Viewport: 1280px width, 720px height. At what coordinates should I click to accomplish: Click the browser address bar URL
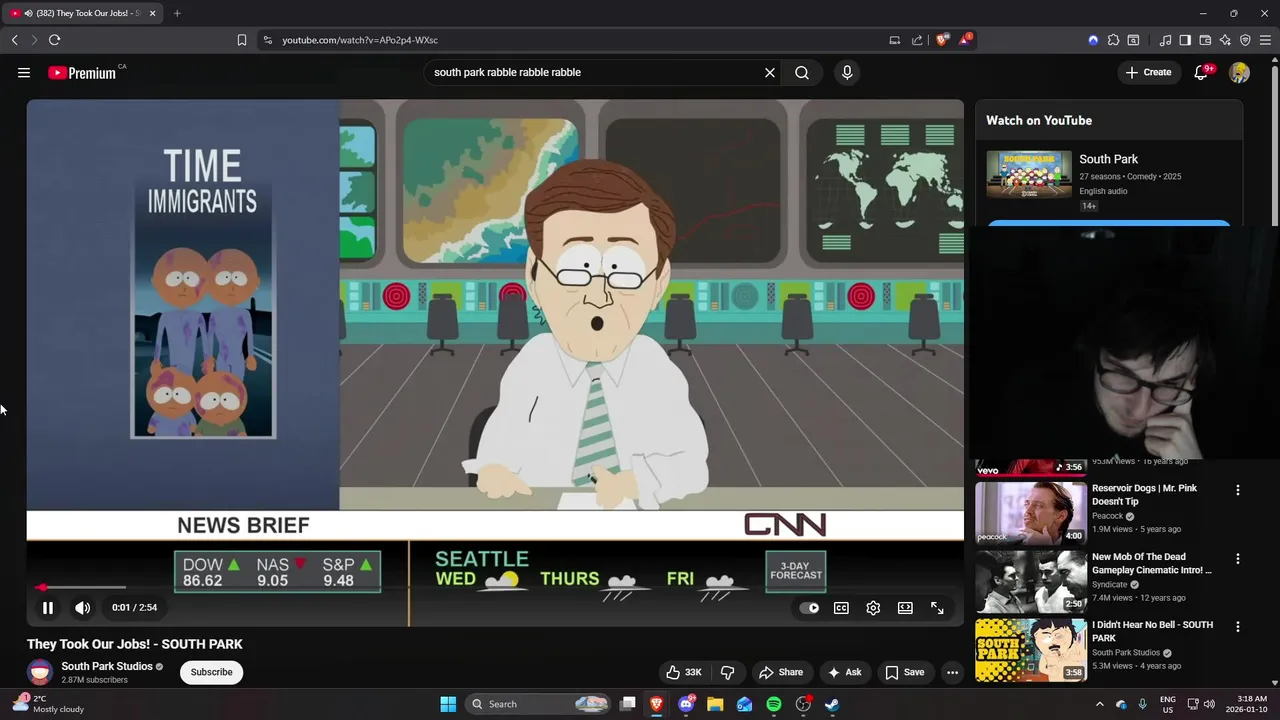click(360, 40)
